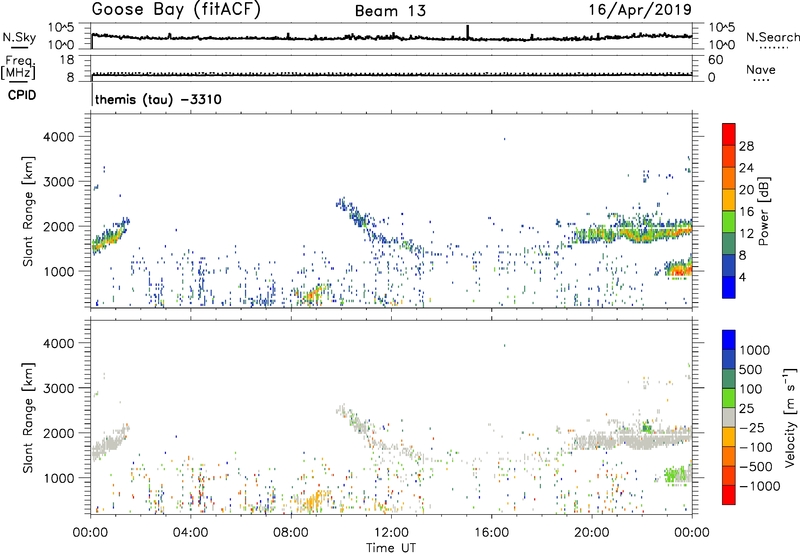Click the N.Sky legend label
This screenshot has width=800, height=554.
pos(19,37)
